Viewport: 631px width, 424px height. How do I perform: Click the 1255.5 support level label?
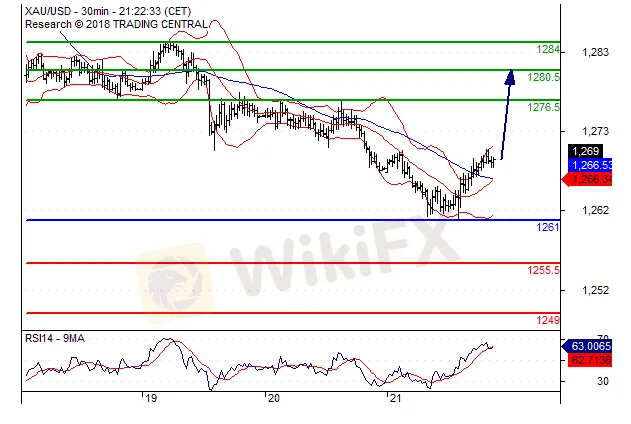coord(543,270)
